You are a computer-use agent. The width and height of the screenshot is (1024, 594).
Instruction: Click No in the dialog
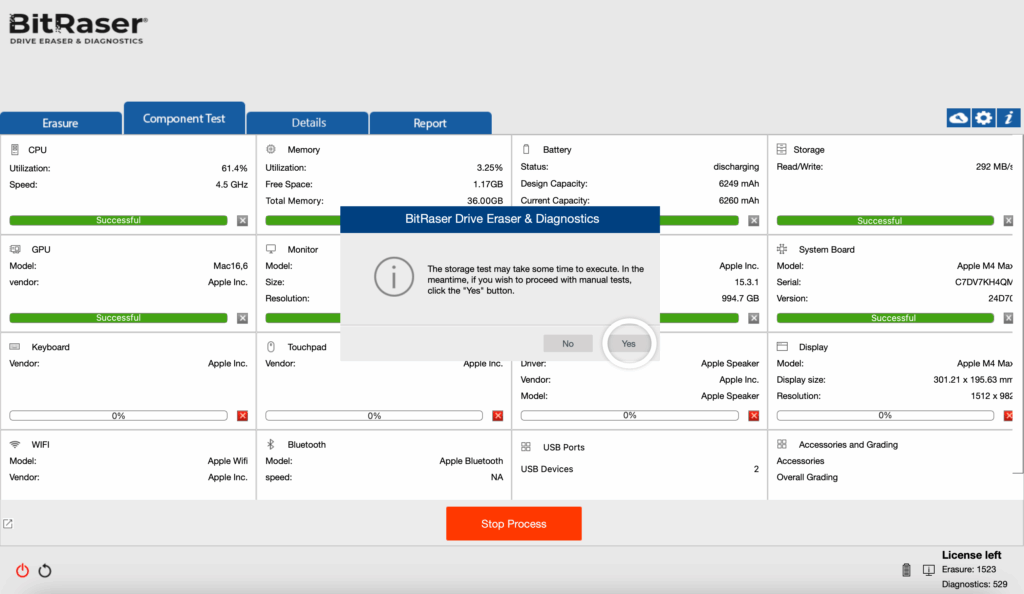(x=568, y=343)
